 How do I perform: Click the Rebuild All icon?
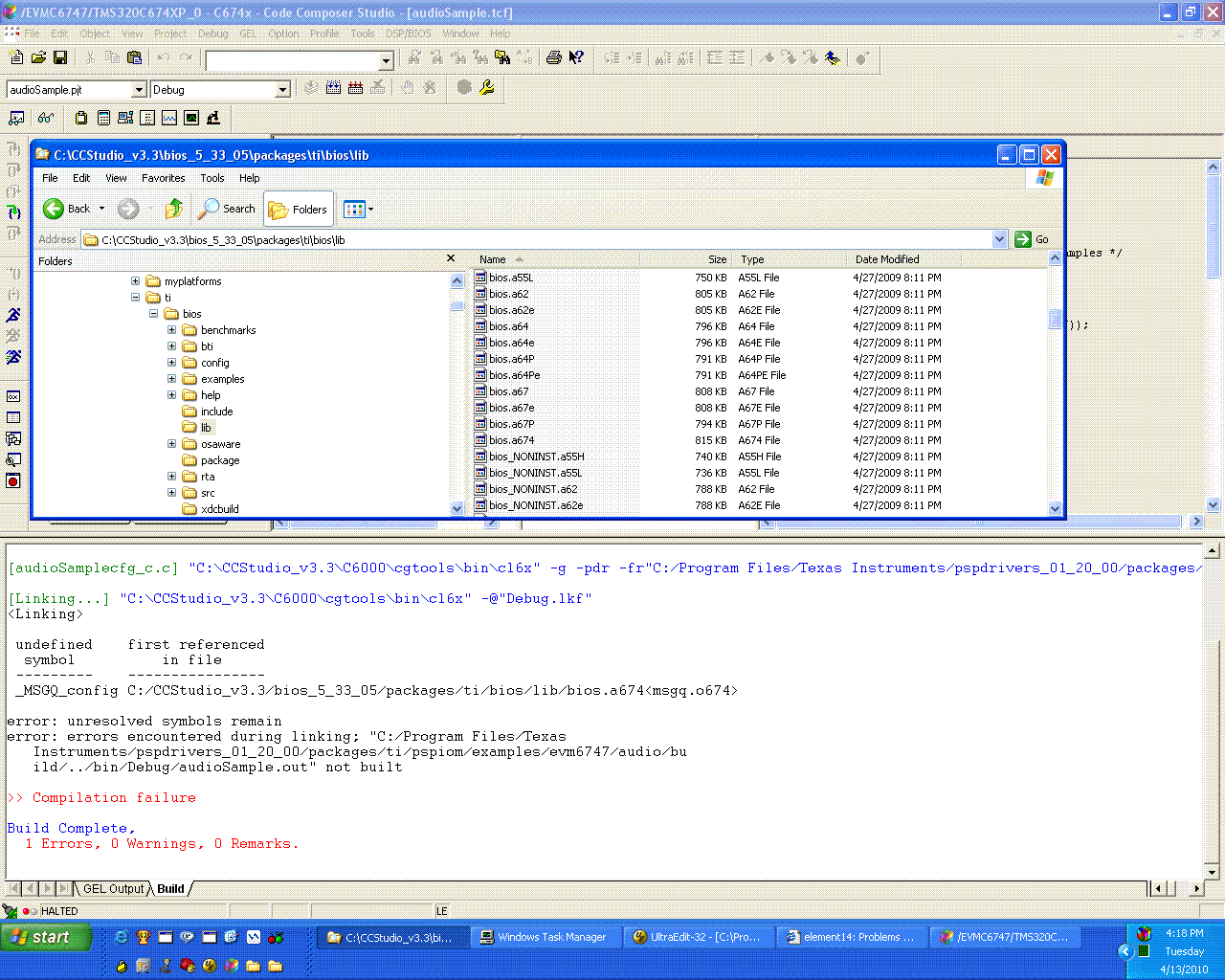tap(355, 88)
